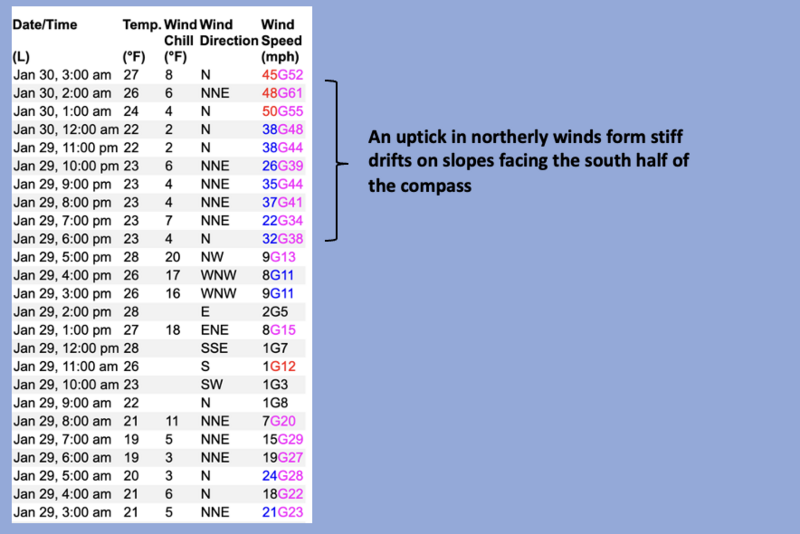
Task: Click the Date/Time column header
Action: 46,22
